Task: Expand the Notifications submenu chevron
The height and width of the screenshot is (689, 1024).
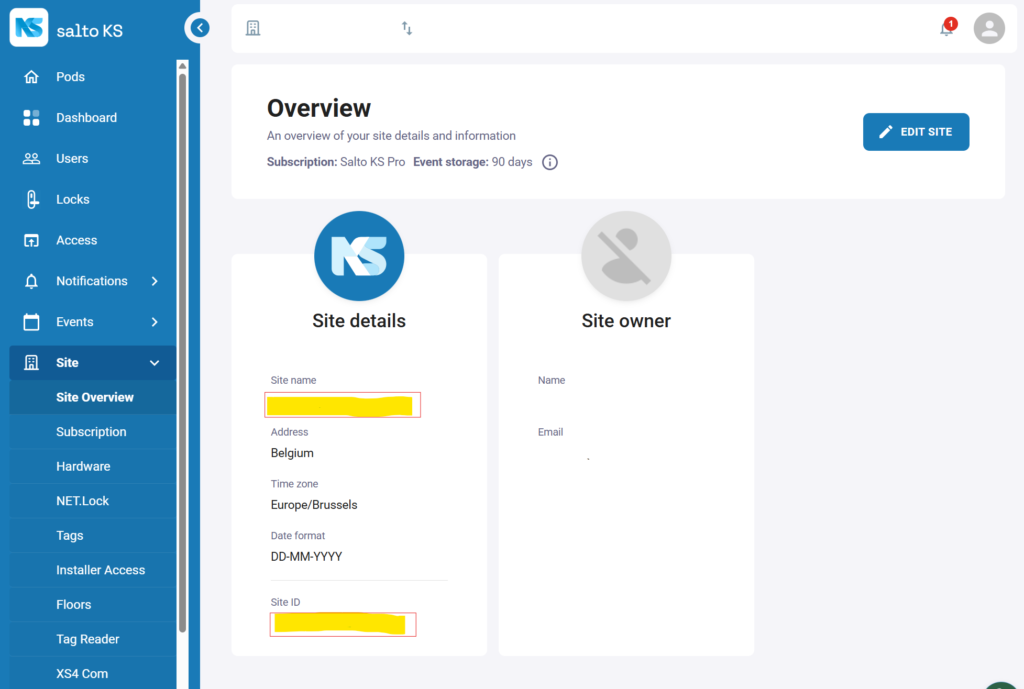Action: [x=154, y=282]
